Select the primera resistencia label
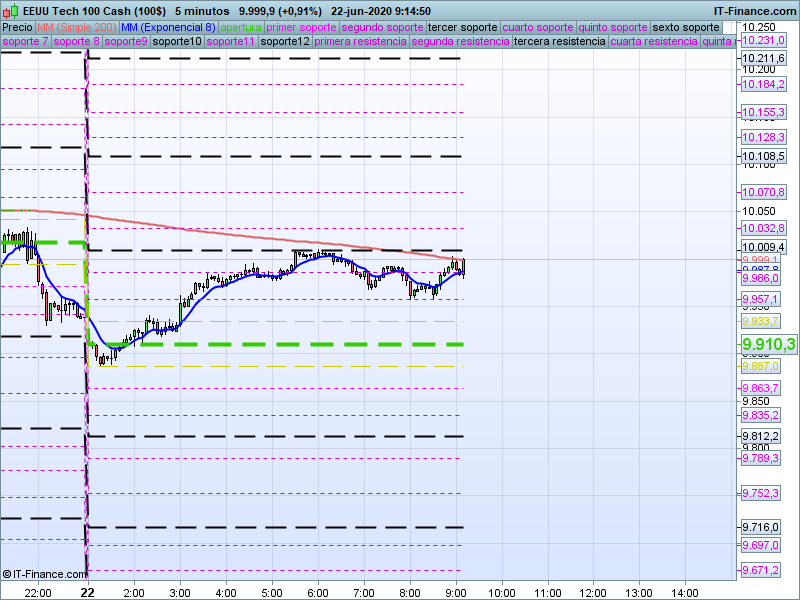 360,42
